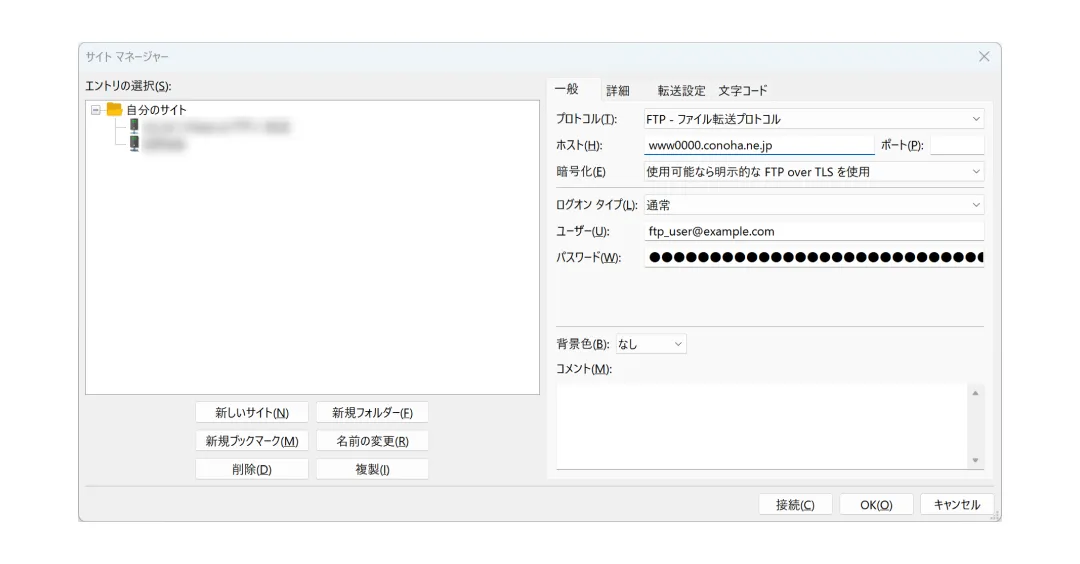This screenshot has width=1080, height=564.
Task: Switch to the 詳細 tab
Action: coord(618,91)
